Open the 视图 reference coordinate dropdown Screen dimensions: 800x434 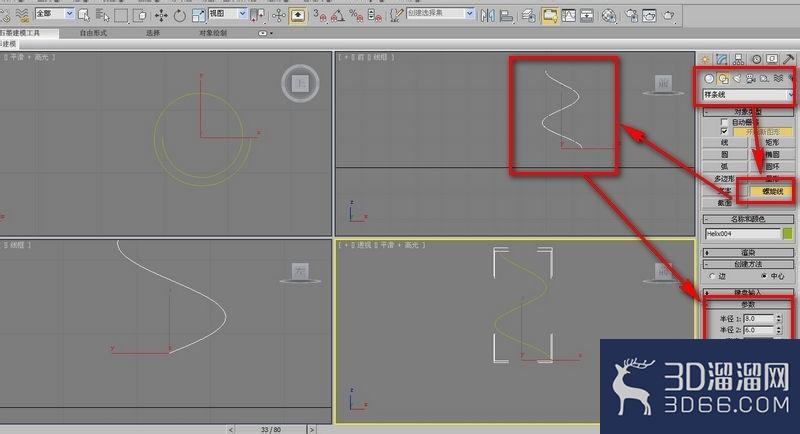(228, 14)
